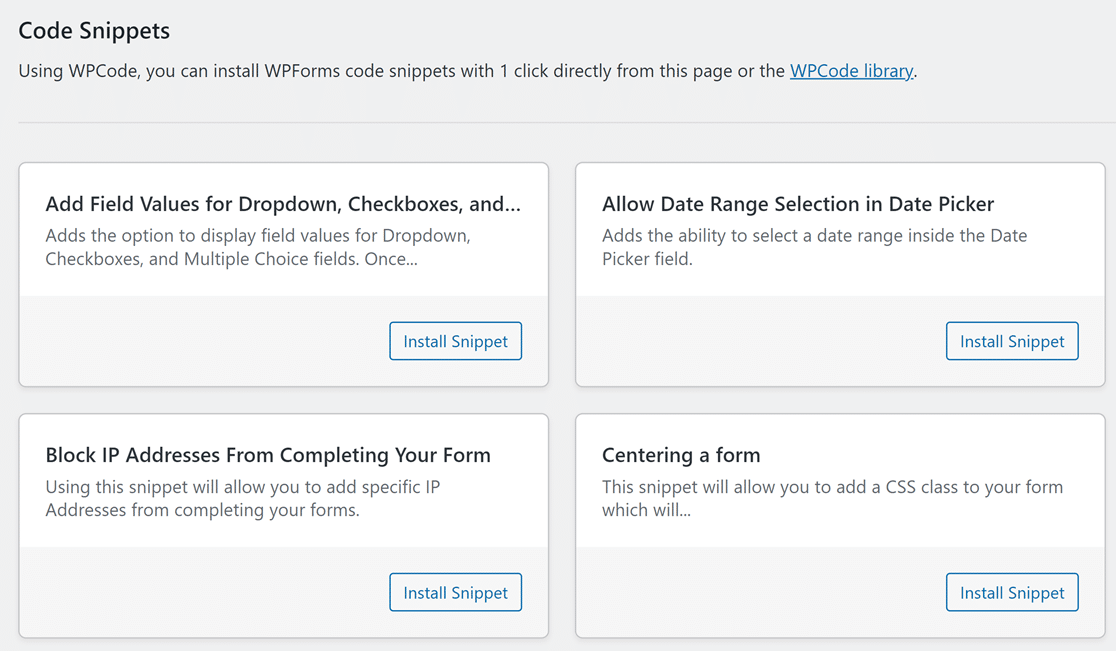Screen dimensions: 1116x651
Task: Open the WPCode library link
Action: (x=851, y=71)
